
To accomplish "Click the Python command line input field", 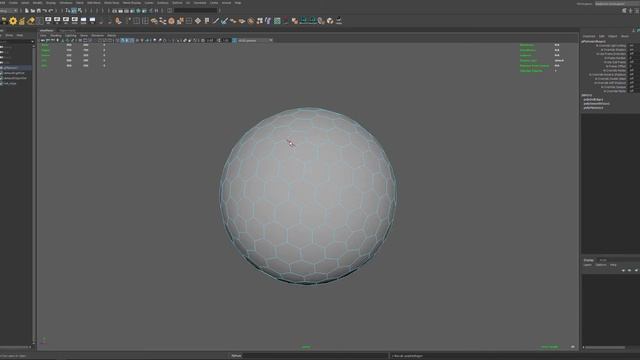I will [x=316, y=356].
